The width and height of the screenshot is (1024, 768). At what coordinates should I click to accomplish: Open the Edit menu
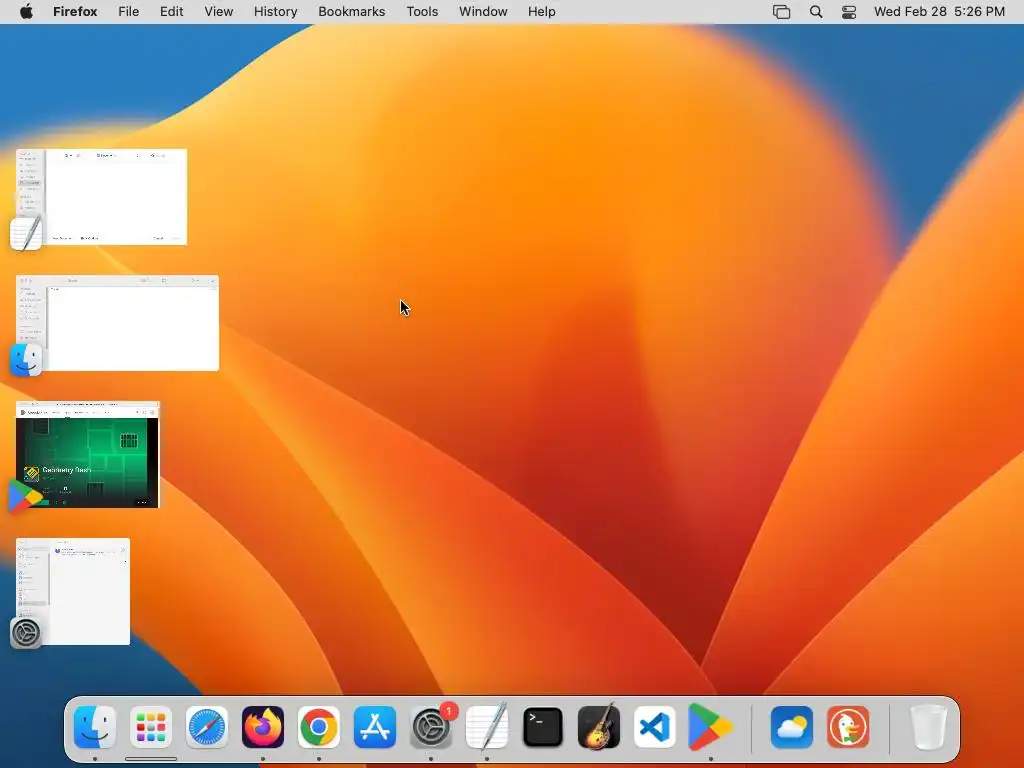(x=172, y=12)
